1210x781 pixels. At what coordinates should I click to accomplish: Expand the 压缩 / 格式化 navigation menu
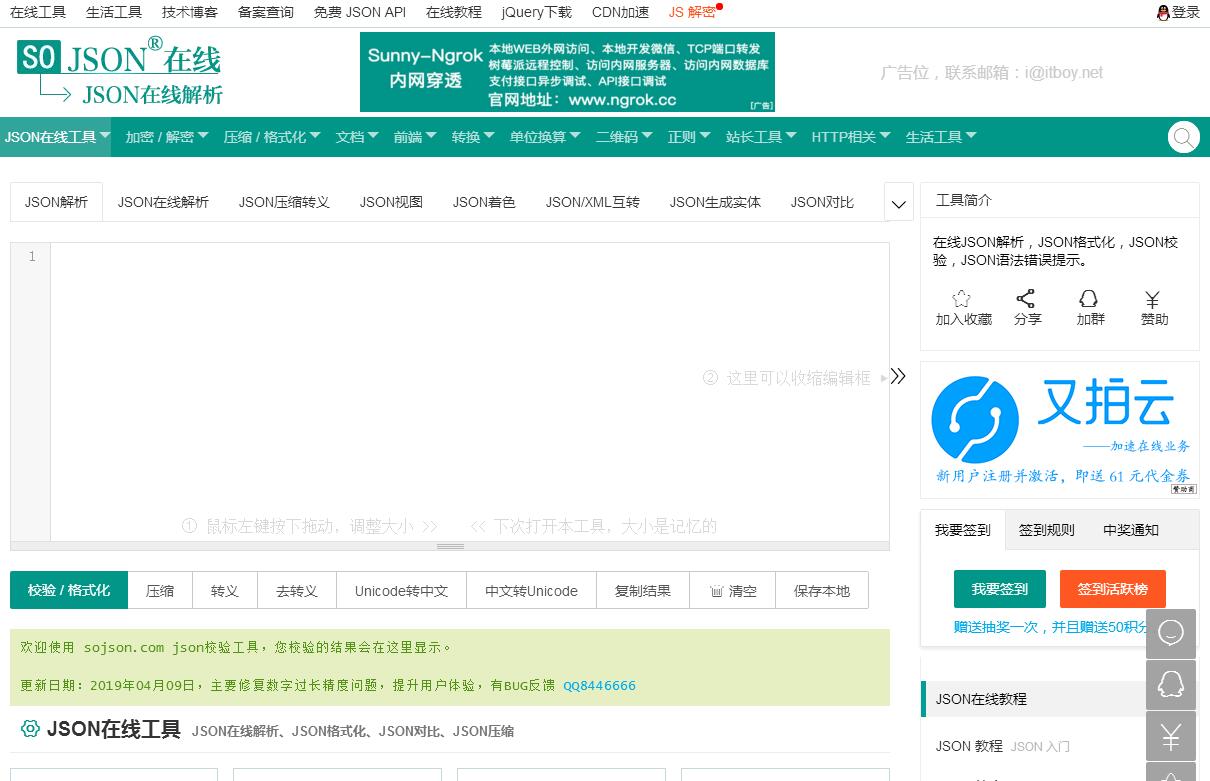pos(271,137)
